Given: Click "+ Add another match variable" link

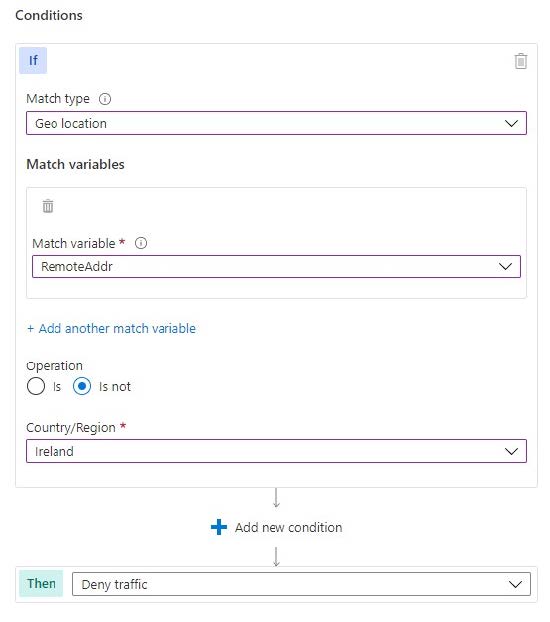Looking at the screenshot, I should coord(111,328).
